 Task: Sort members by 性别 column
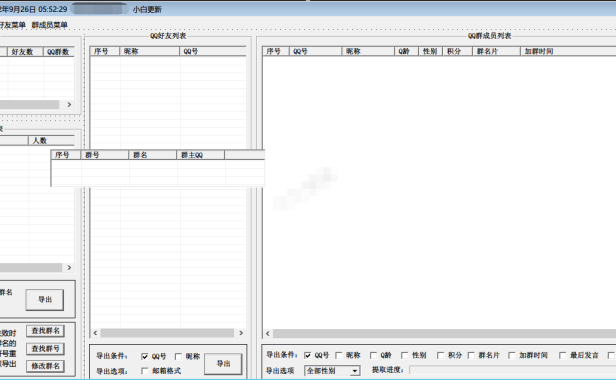point(431,51)
